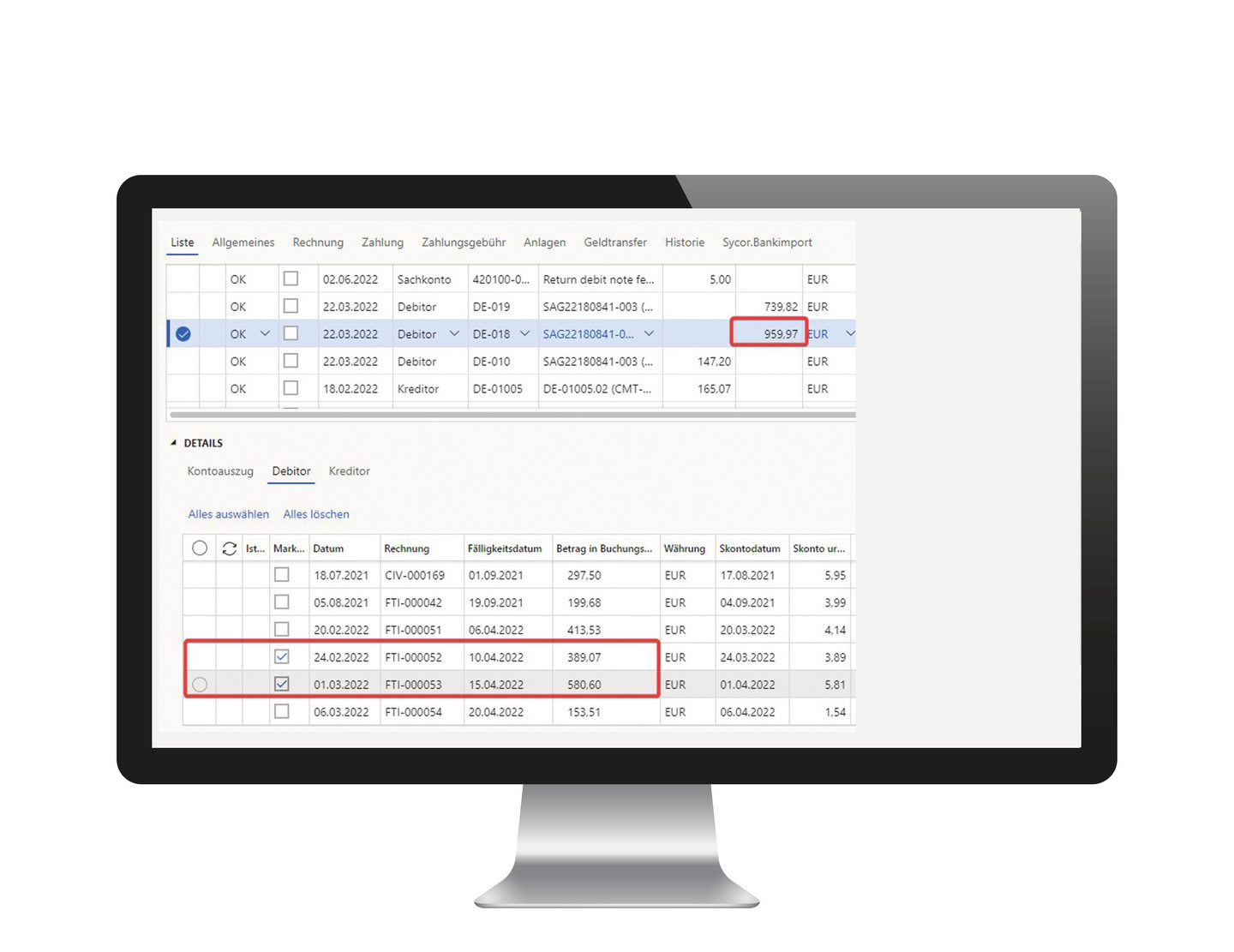Image resolution: width=1234 pixels, height=952 pixels.
Task: Click the horizontal scrollbar under the list
Action: coord(512,415)
